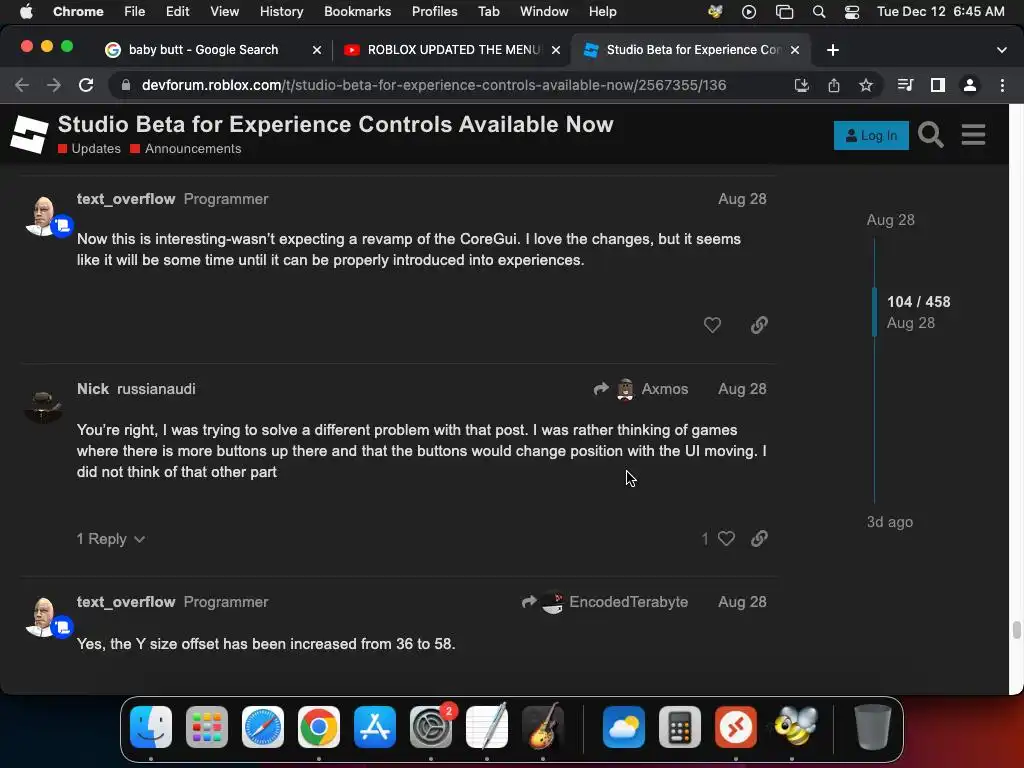Open the Profiles menu
Image resolution: width=1024 pixels, height=768 pixels.
click(434, 12)
